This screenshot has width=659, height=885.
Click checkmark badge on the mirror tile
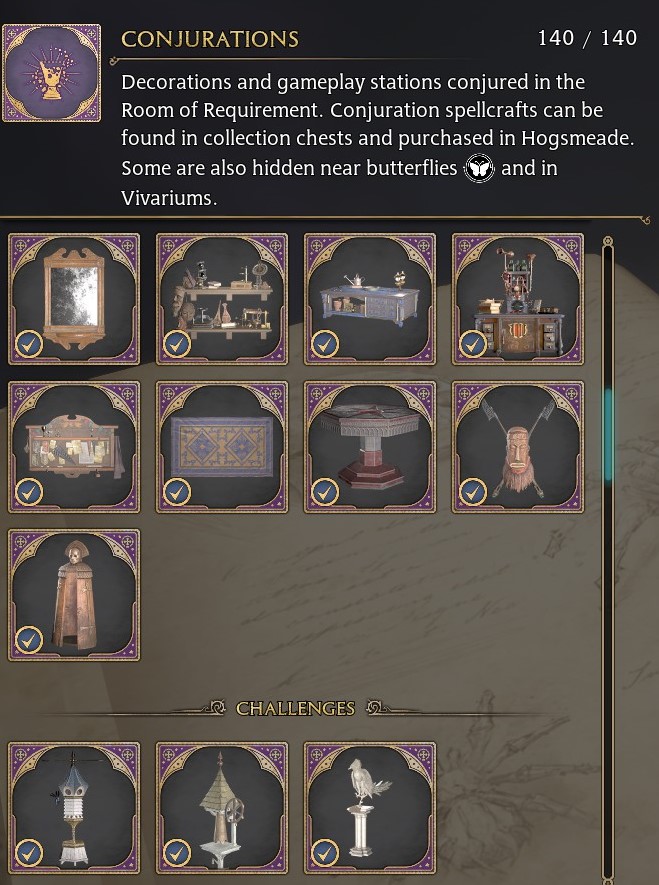(29, 344)
